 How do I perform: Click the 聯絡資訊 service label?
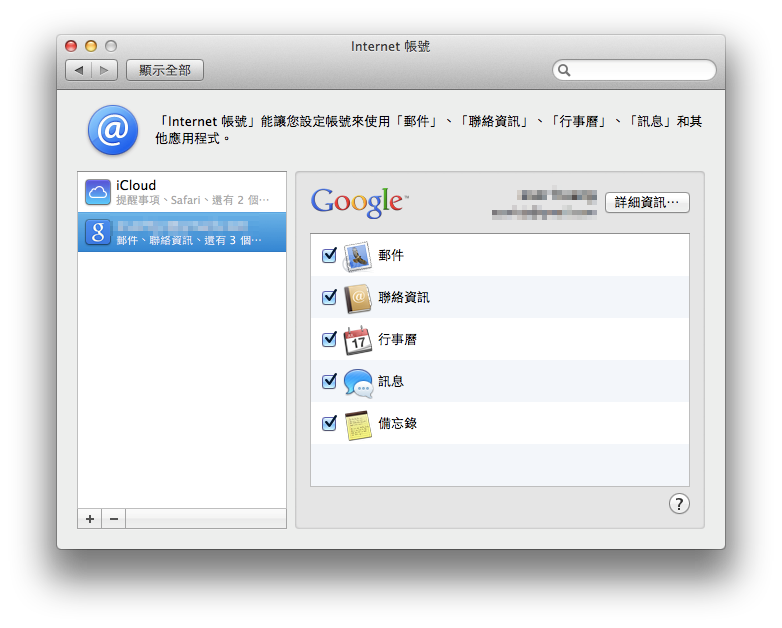(404, 298)
